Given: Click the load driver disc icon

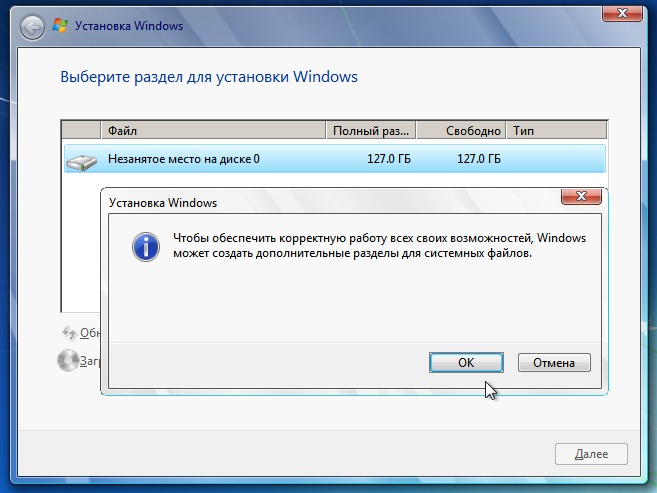Looking at the screenshot, I should click(x=68, y=360).
